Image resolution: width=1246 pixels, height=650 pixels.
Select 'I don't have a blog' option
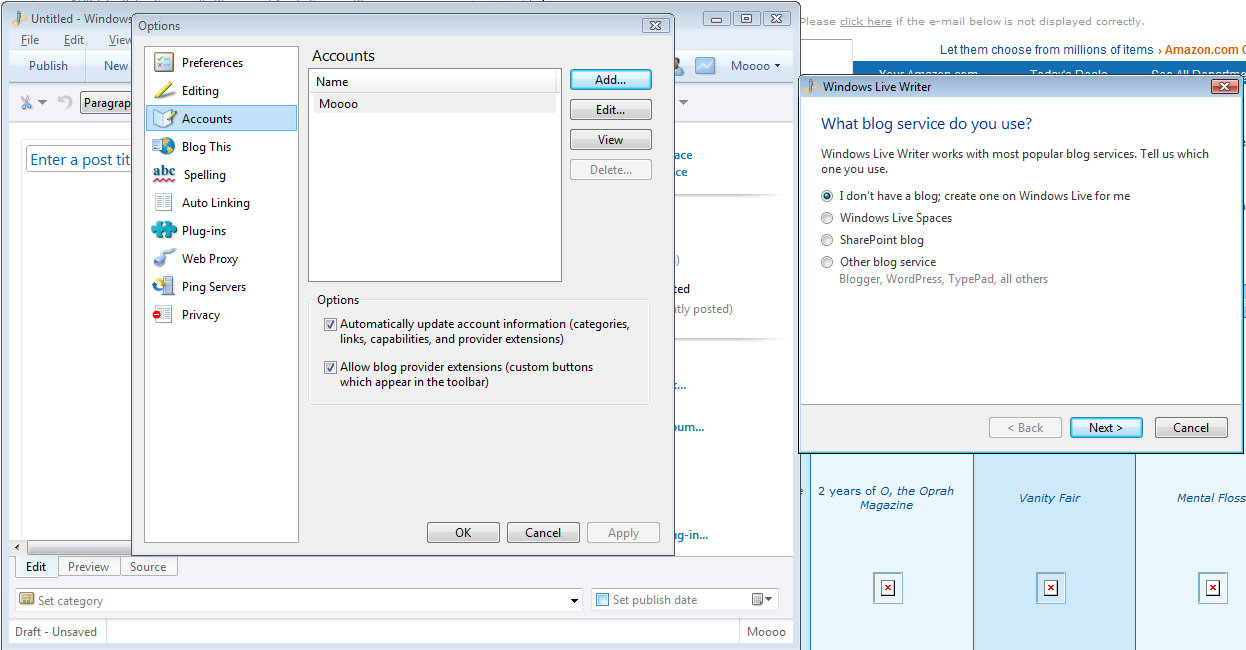pos(827,196)
